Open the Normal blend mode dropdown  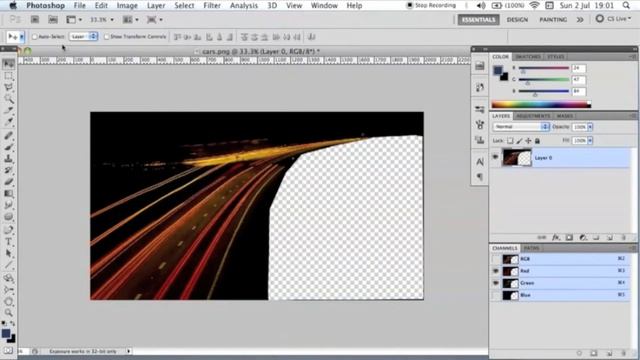(521, 127)
